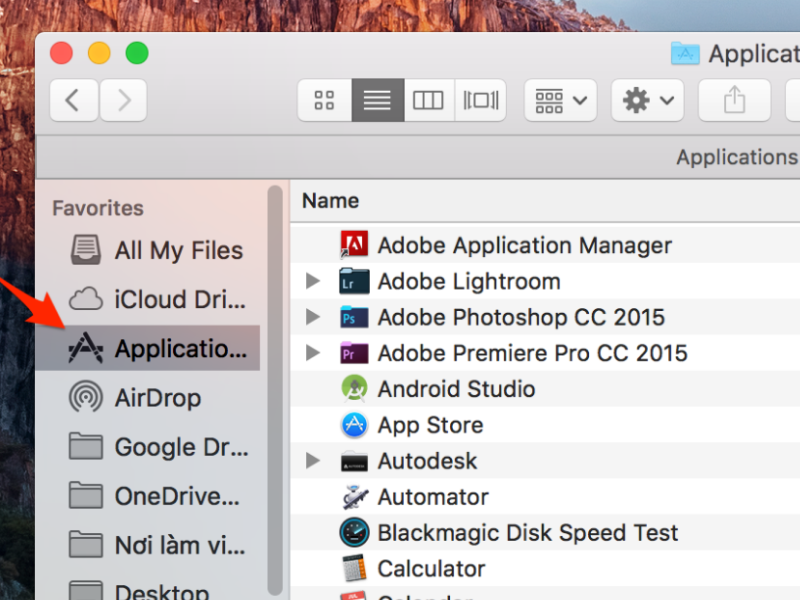Click the Calculator app icon
Screen dimensions: 800x600
tap(354, 568)
